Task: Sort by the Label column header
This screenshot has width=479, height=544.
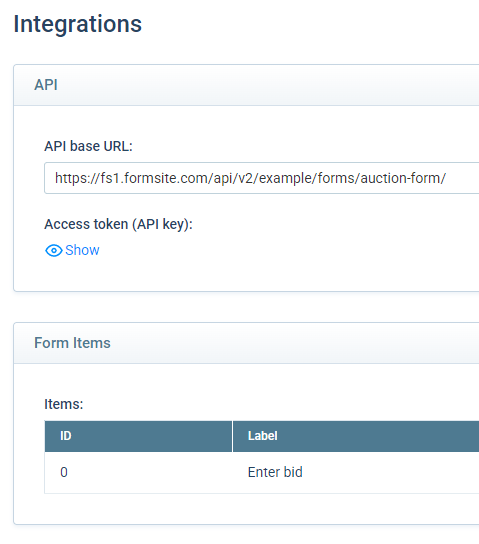Action: pos(356,436)
